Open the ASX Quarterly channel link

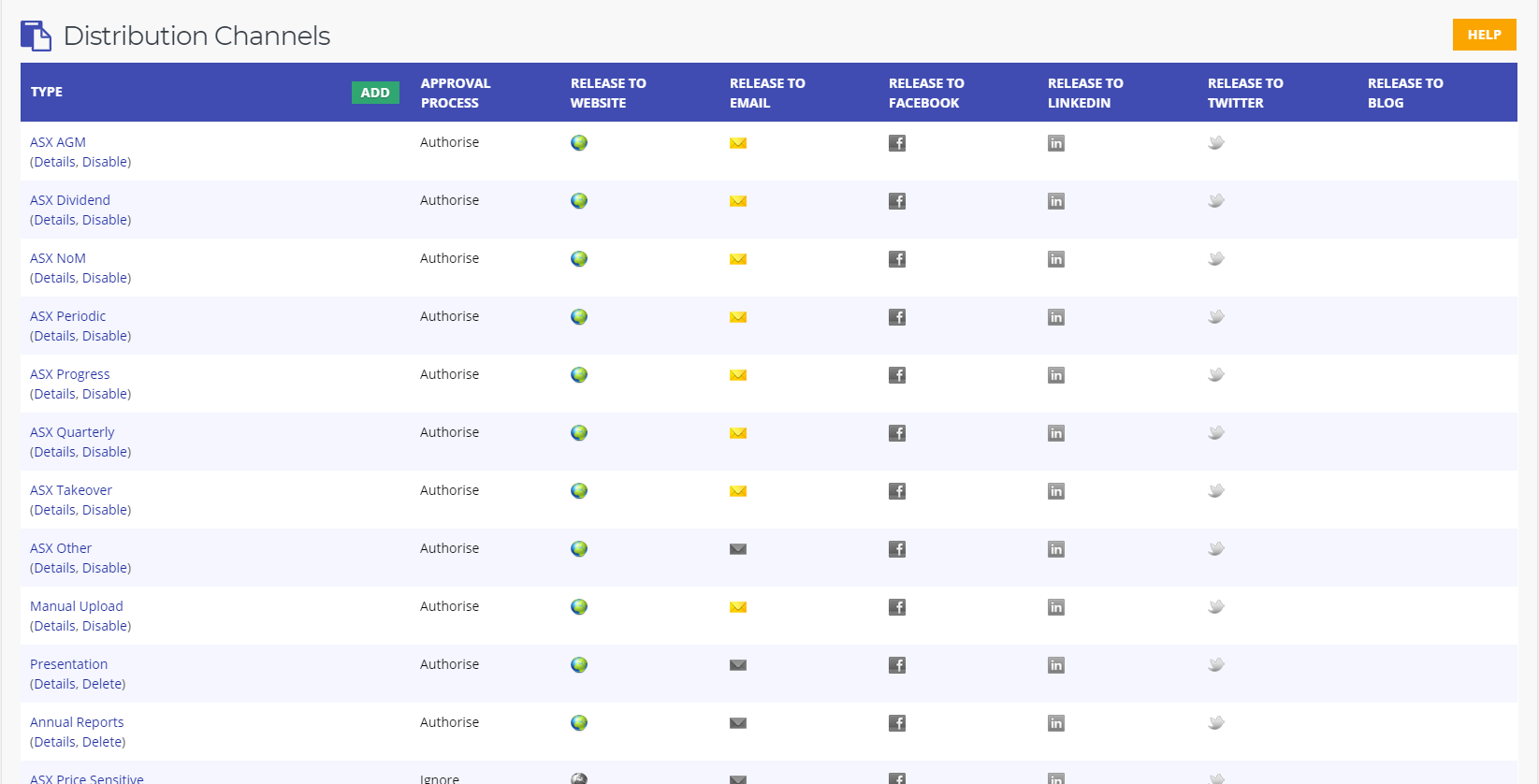point(72,432)
